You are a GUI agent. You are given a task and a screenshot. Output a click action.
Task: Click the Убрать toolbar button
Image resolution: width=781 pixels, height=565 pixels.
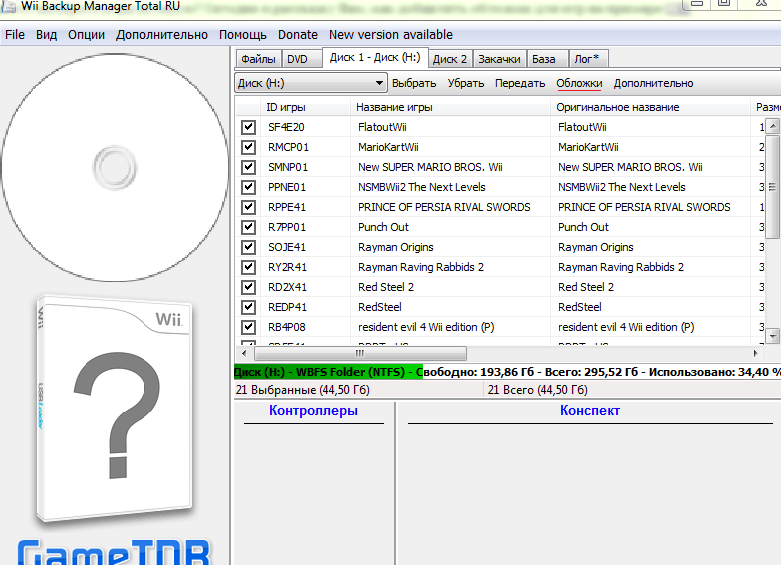pyautogui.click(x=466, y=83)
